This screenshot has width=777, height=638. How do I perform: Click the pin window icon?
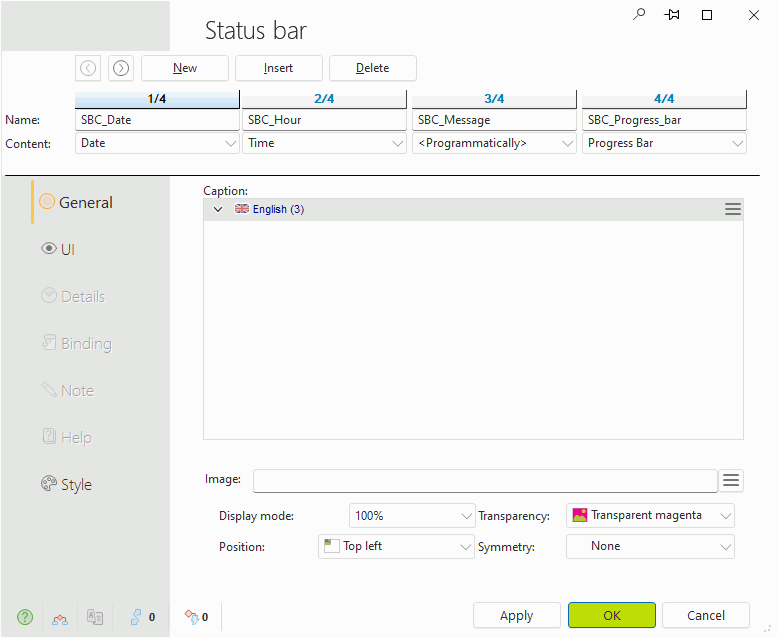click(x=673, y=15)
